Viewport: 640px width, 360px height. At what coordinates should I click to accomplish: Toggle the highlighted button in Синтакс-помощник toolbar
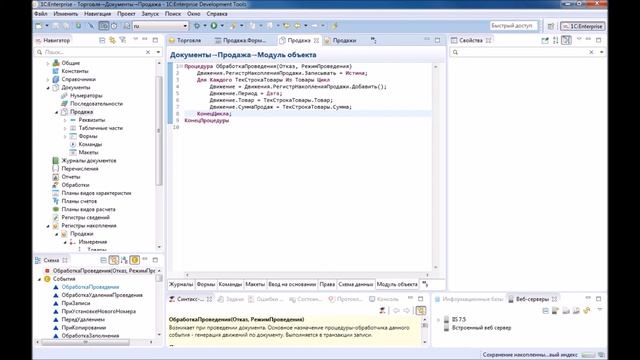[x=420, y=311]
